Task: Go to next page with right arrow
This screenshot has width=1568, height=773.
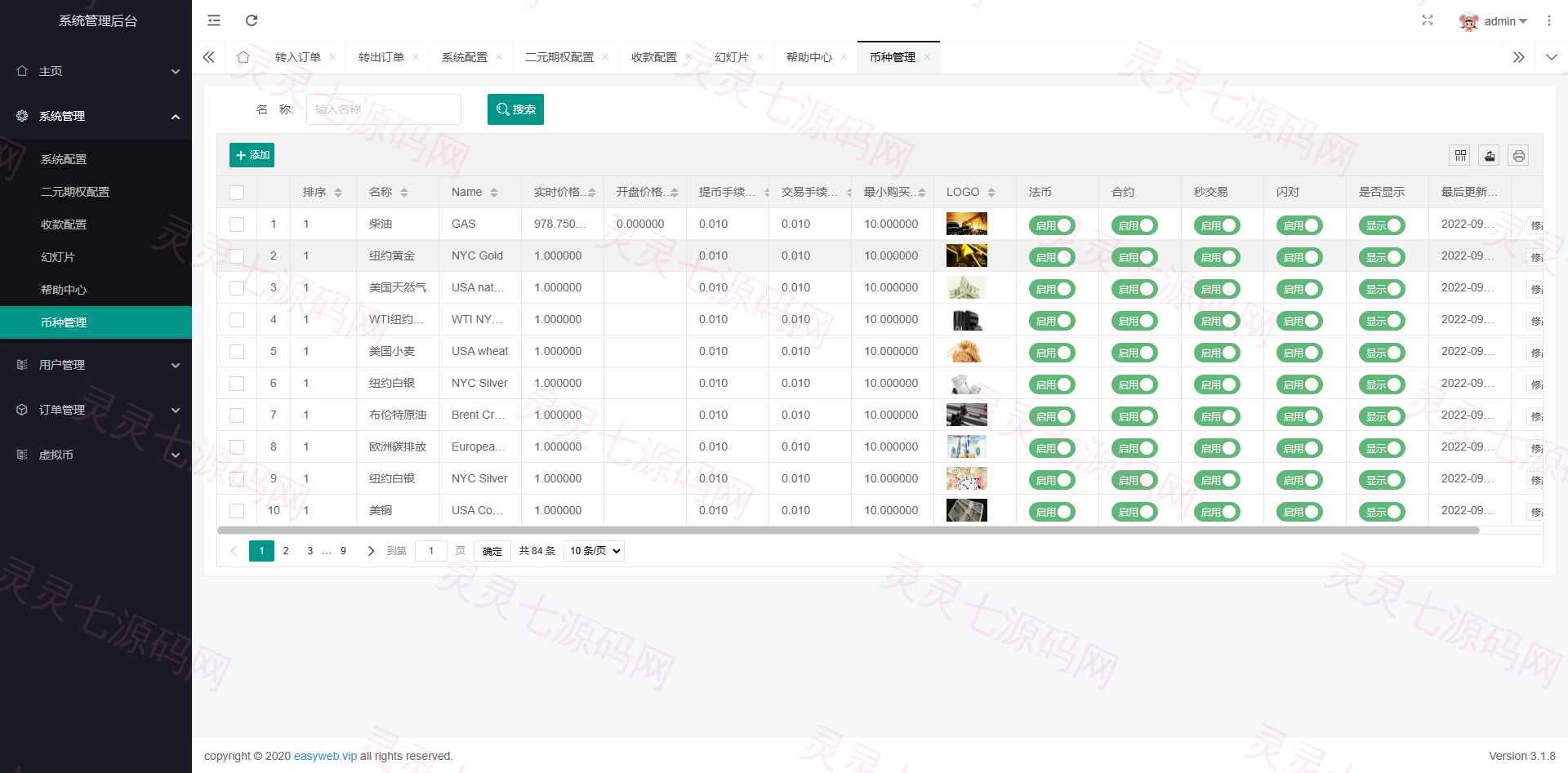Action: [371, 551]
